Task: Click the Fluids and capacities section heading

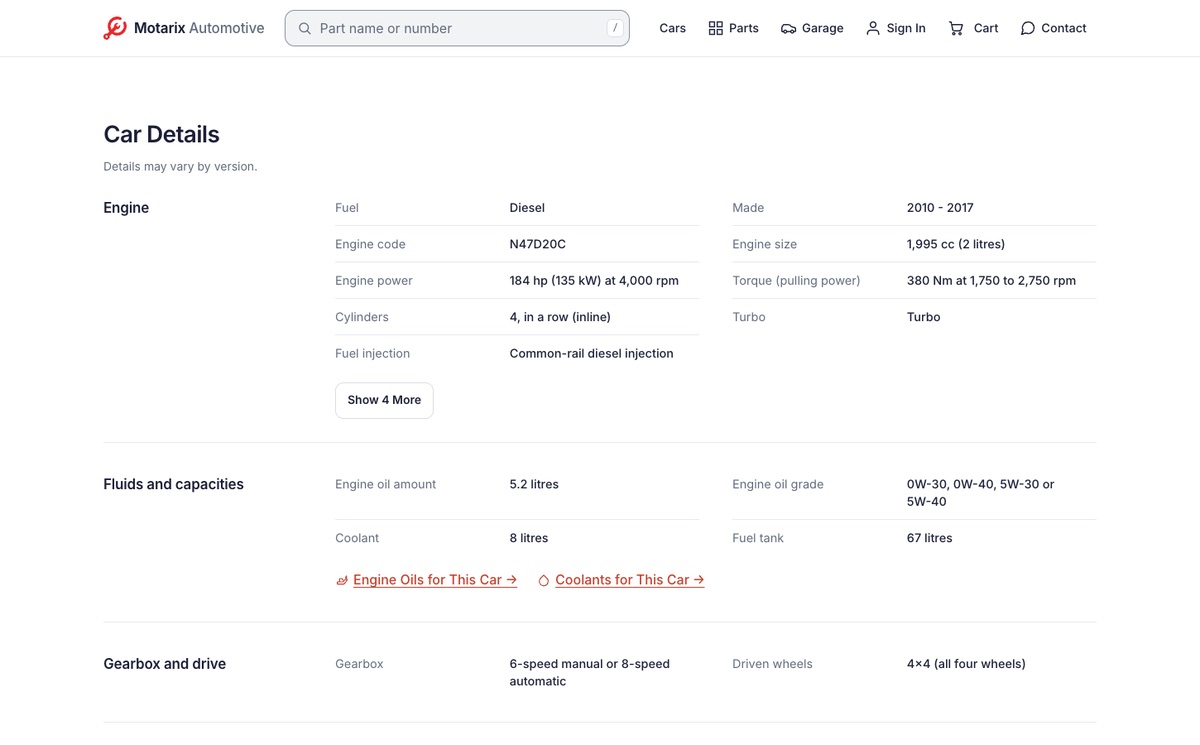Action: click(x=174, y=484)
